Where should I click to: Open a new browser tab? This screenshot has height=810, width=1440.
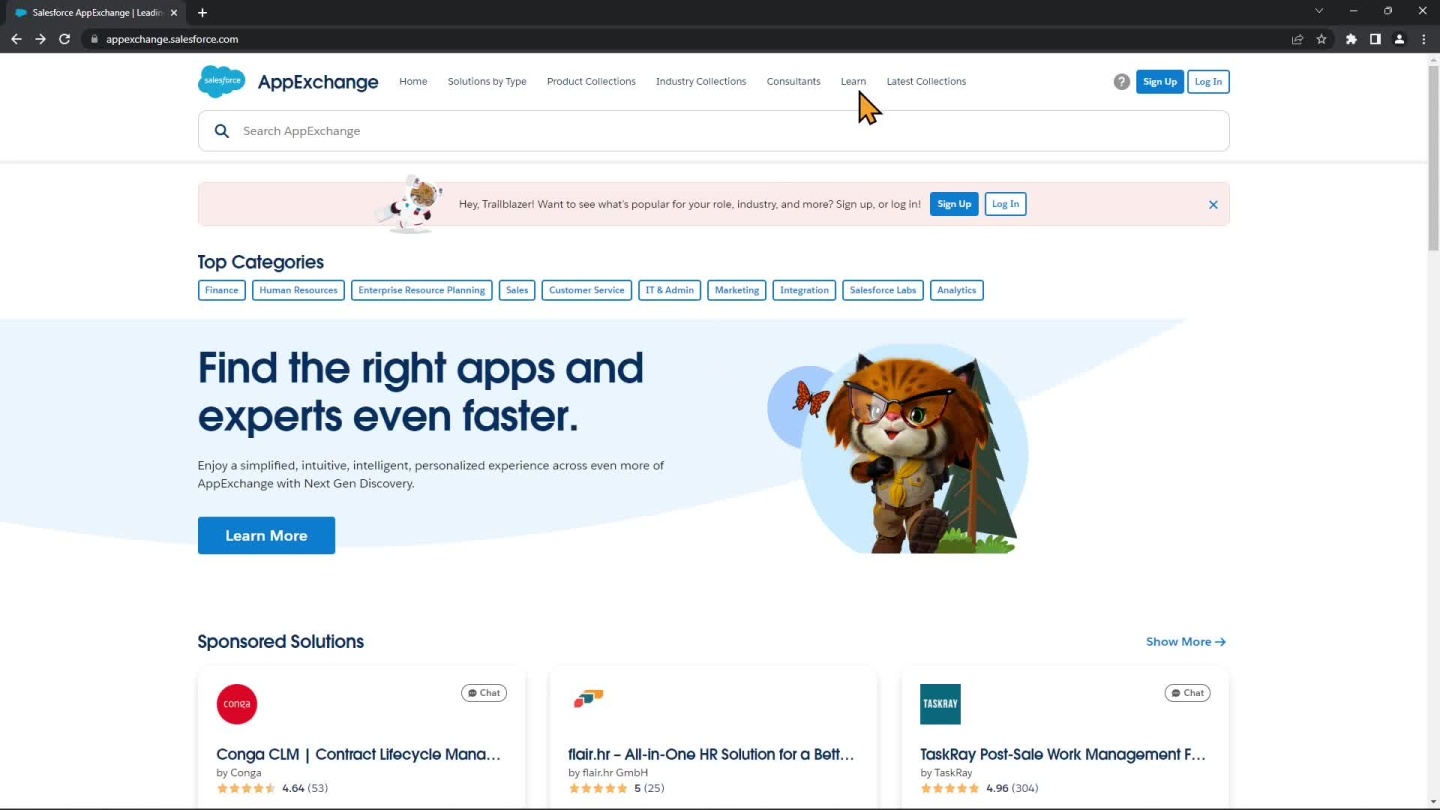pyautogui.click(x=202, y=13)
